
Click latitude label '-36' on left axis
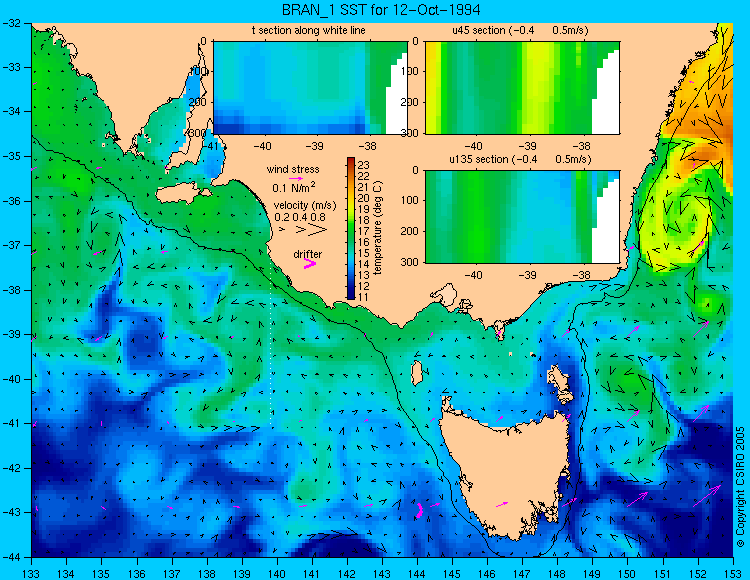point(11,201)
